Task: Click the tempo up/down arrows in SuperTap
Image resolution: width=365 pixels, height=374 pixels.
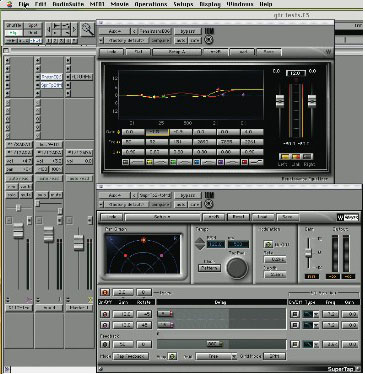Action: click(x=200, y=244)
